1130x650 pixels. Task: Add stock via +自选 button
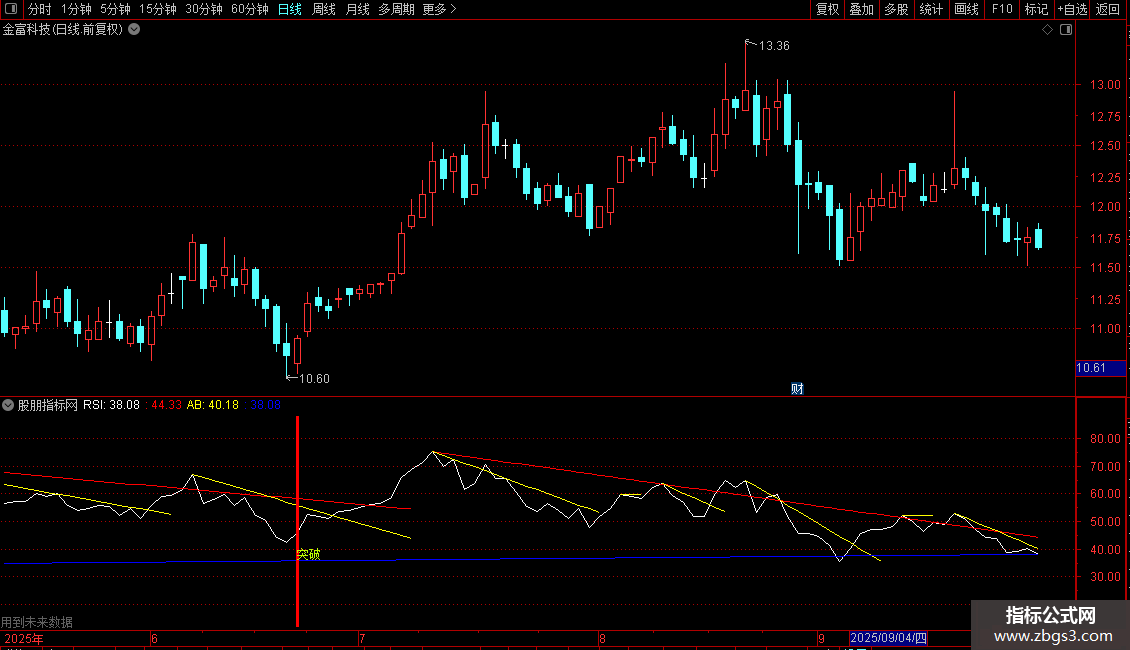coord(1072,9)
